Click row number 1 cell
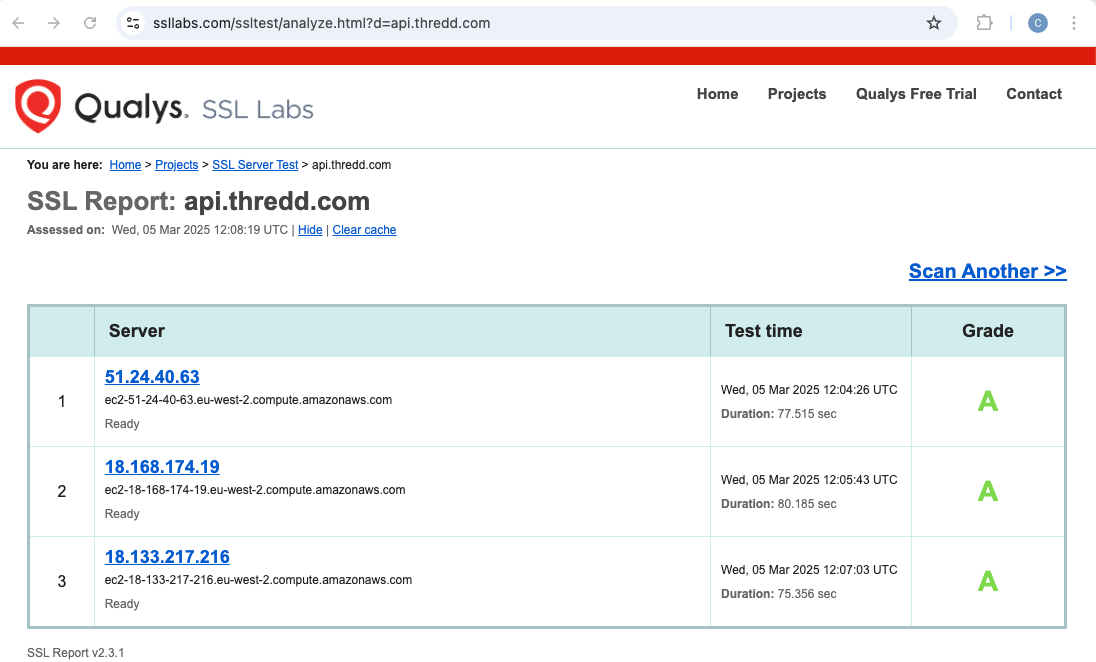 (x=62, y=402)
